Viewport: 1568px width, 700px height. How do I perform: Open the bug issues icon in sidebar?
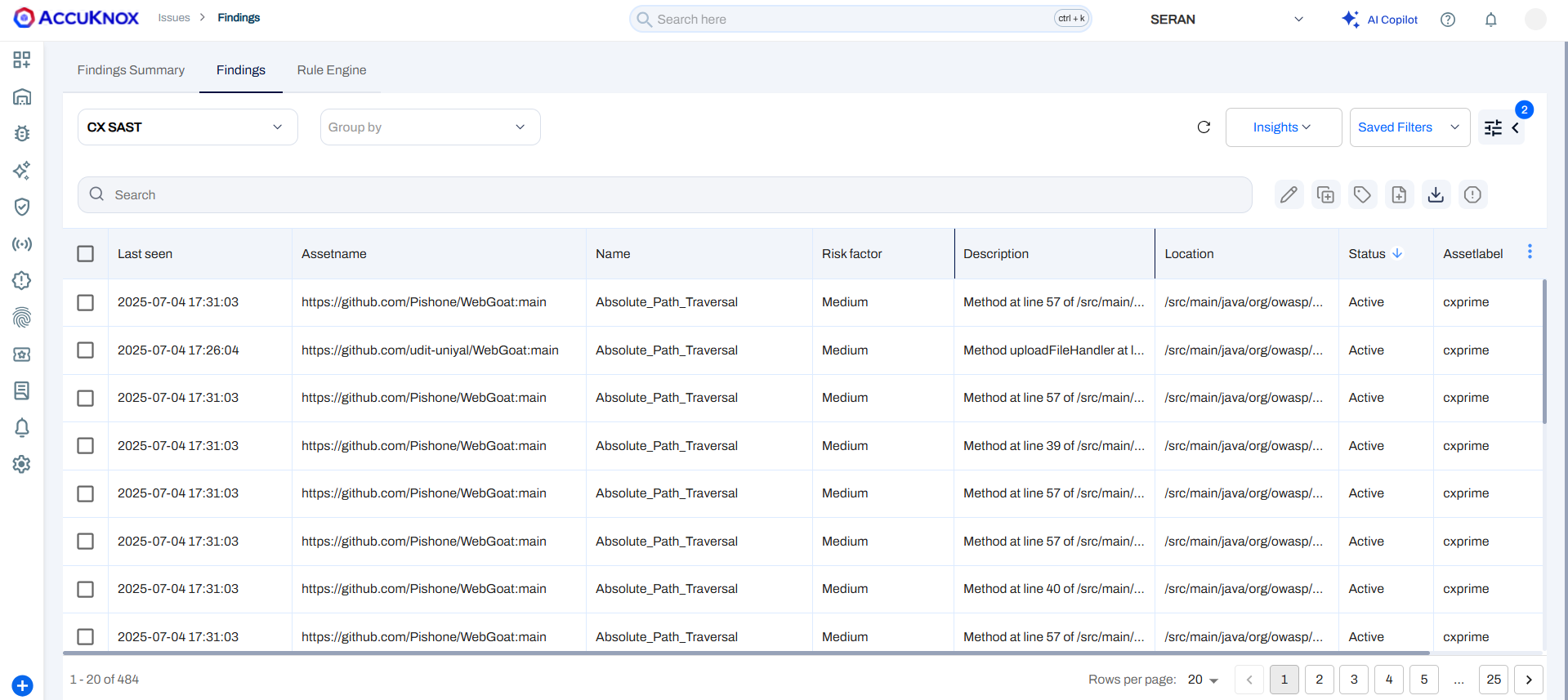(22, 133)
